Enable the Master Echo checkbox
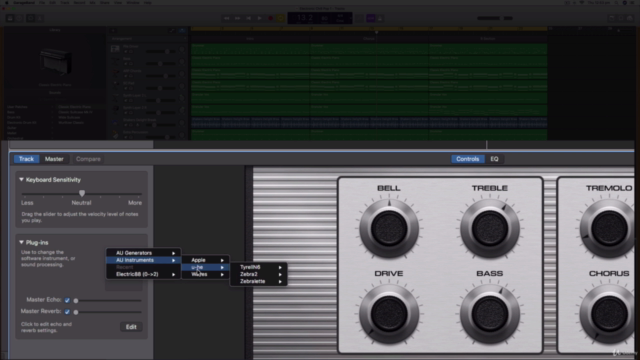 (x=67, y=300)
